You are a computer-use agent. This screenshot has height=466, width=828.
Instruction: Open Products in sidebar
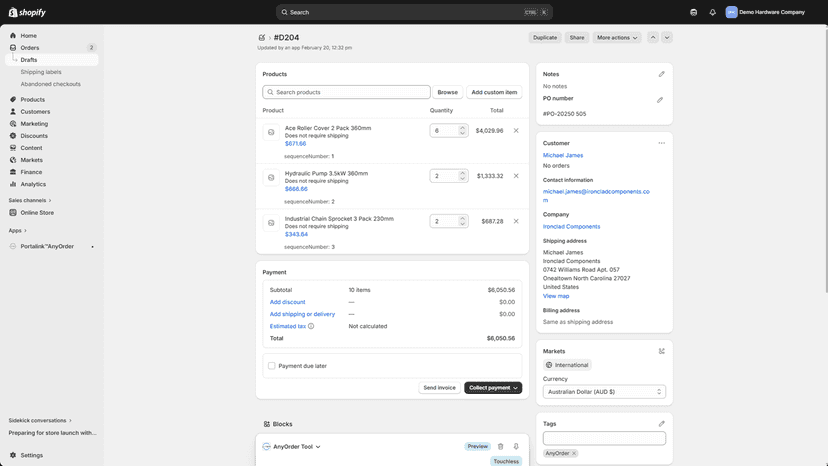(32, 99)
